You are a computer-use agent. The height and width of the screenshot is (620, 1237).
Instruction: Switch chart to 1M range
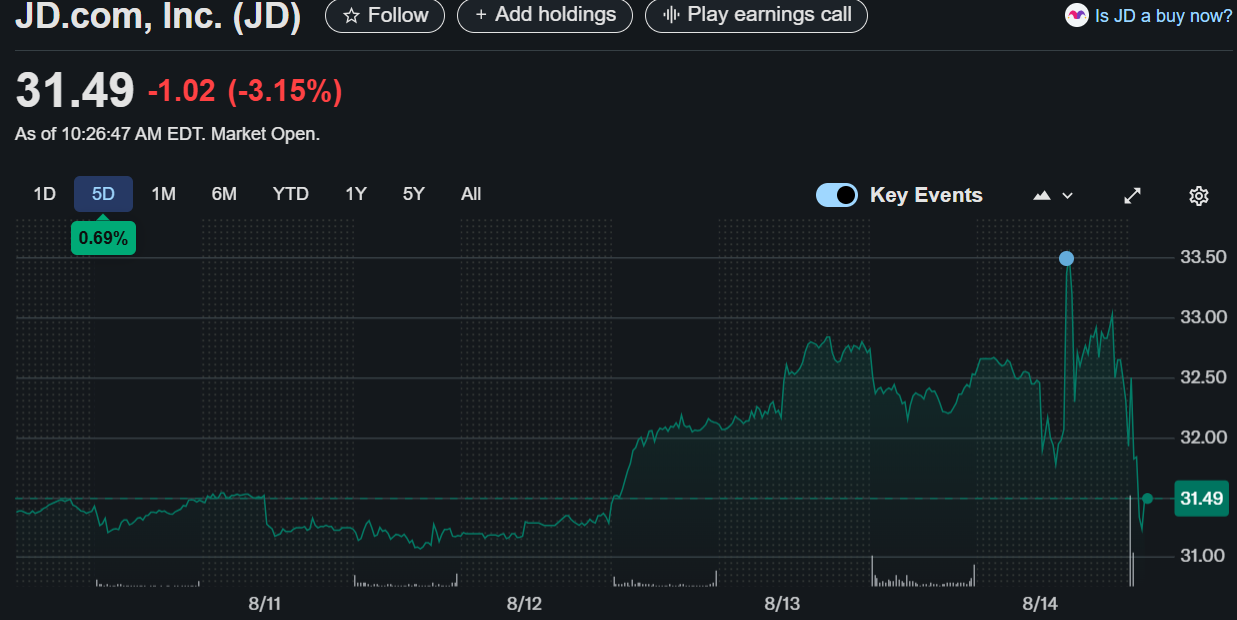click(163, 194)
